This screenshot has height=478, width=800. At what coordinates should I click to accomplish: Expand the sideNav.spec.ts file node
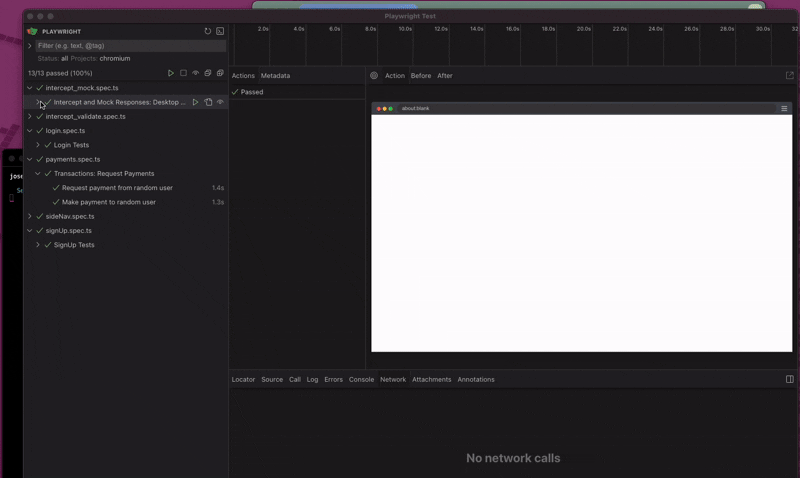click(30, 216)
